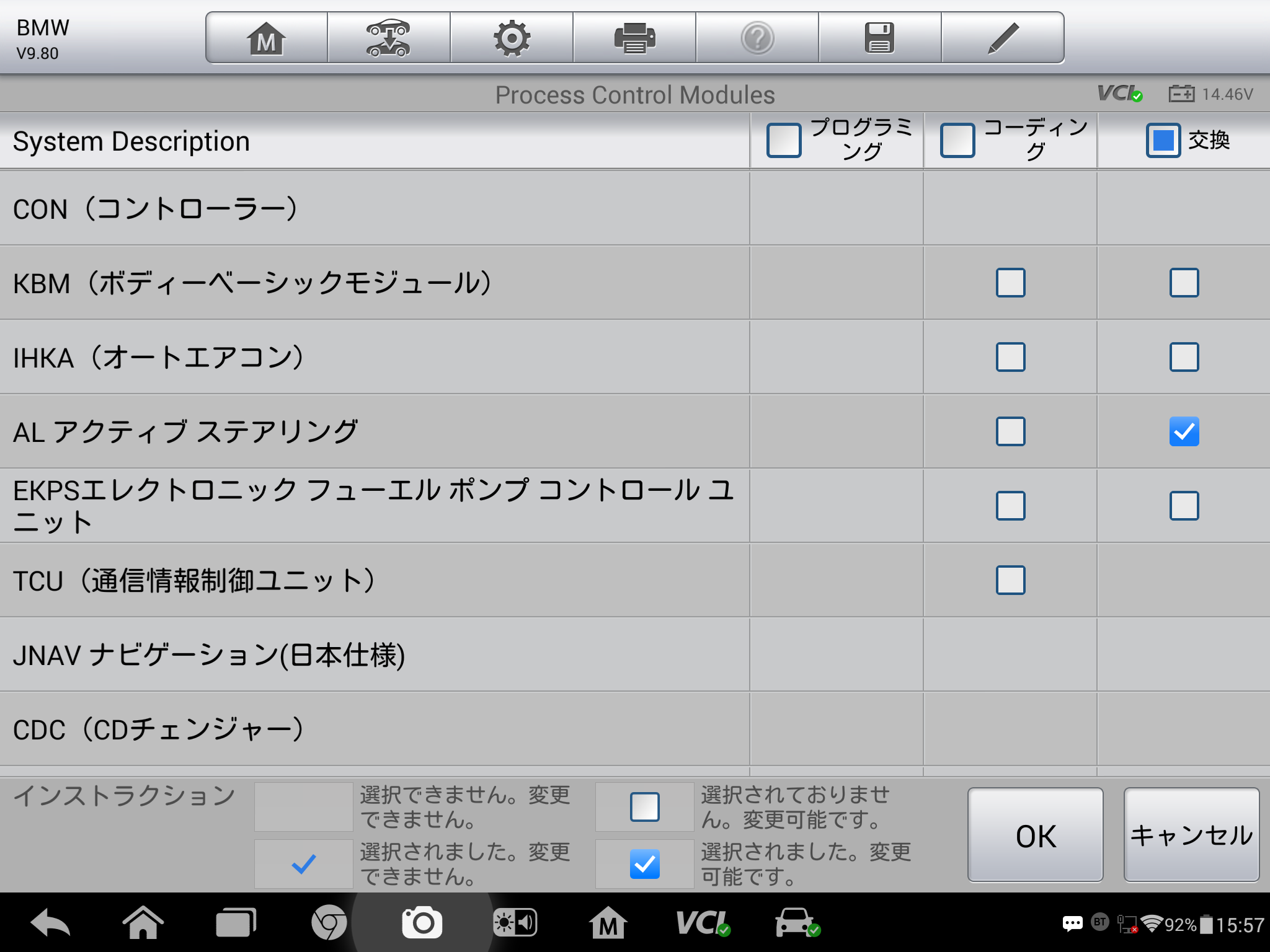Image resolution: width=1270 pixels, height=952 pixels.
Task: Open brightness and volume shortcut icon
Action: [x=515, y=923]
